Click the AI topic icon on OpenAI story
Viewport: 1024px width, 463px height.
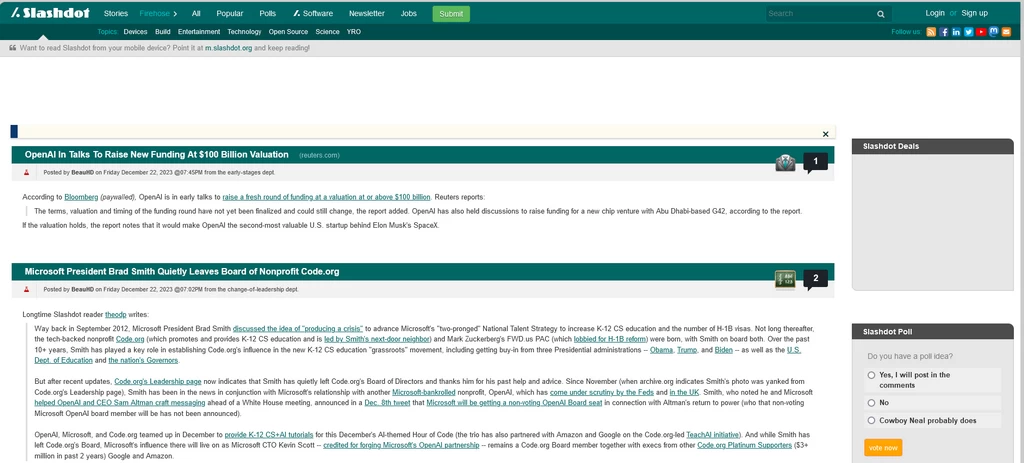pos(785,163)
